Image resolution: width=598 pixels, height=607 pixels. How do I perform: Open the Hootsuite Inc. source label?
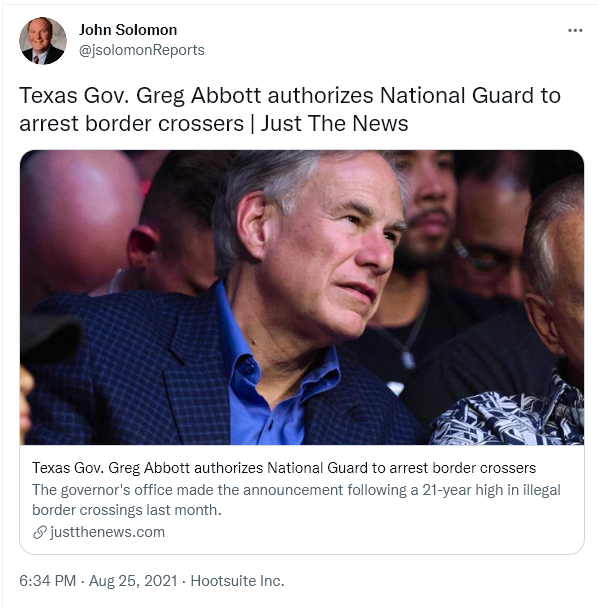click(237, 581)
